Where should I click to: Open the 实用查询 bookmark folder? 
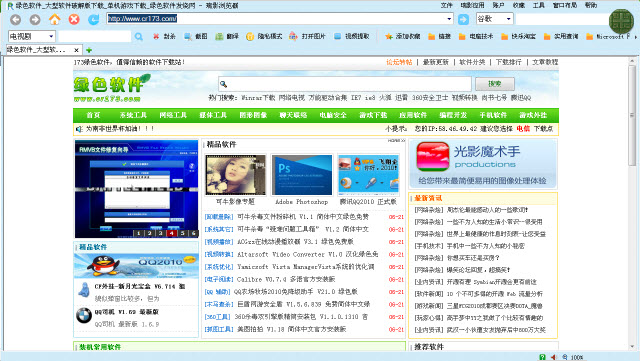click(x=561, y=36)
